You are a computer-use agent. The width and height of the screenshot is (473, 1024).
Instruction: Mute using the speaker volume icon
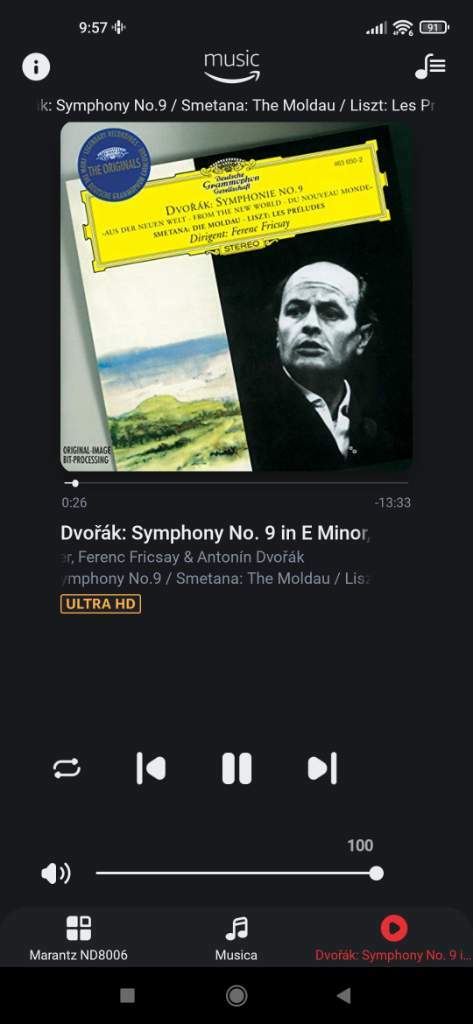coord(56,874)
